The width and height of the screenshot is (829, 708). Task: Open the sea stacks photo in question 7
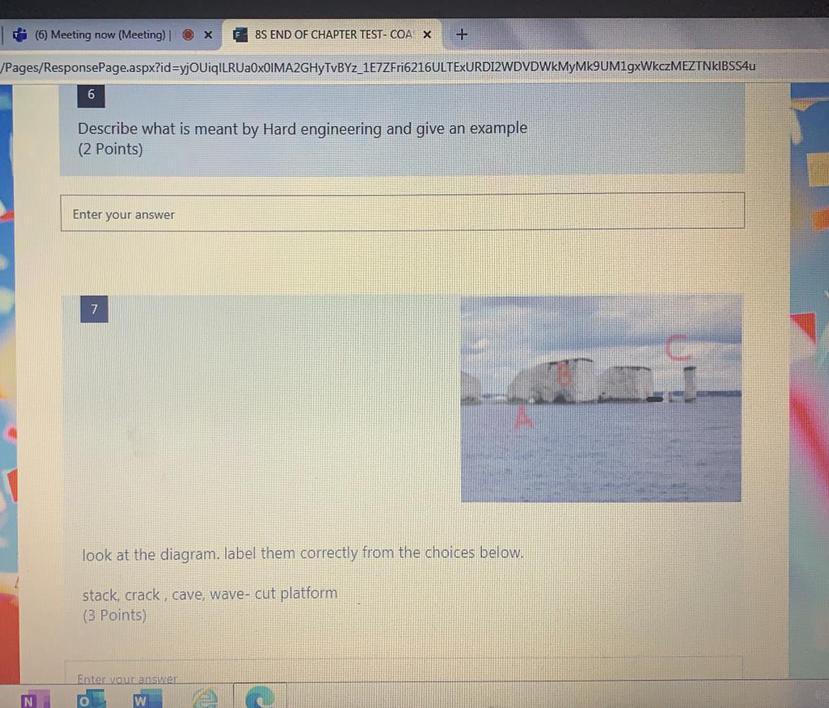601,399
